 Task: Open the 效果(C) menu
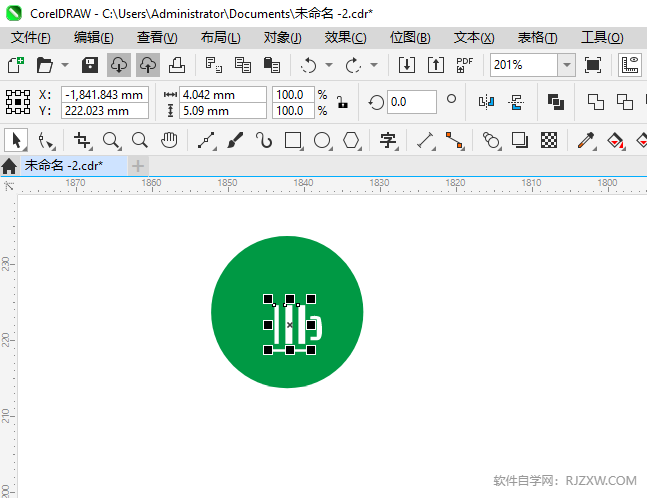[x=345, y=38]
